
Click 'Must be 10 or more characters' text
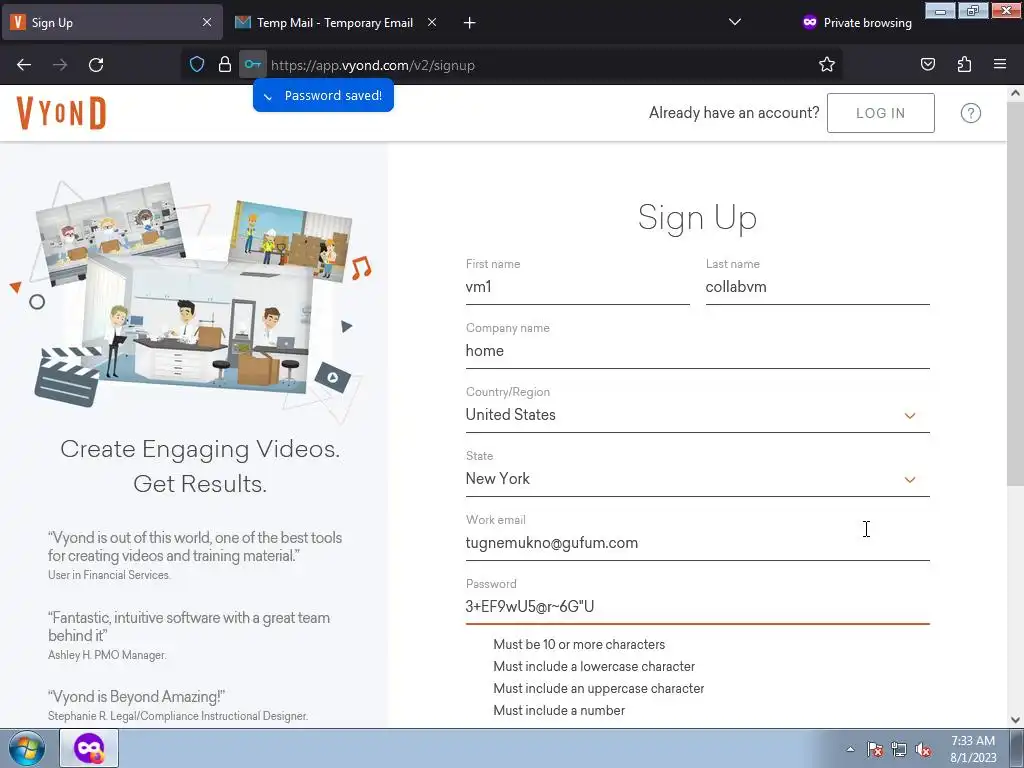(579, 645)
